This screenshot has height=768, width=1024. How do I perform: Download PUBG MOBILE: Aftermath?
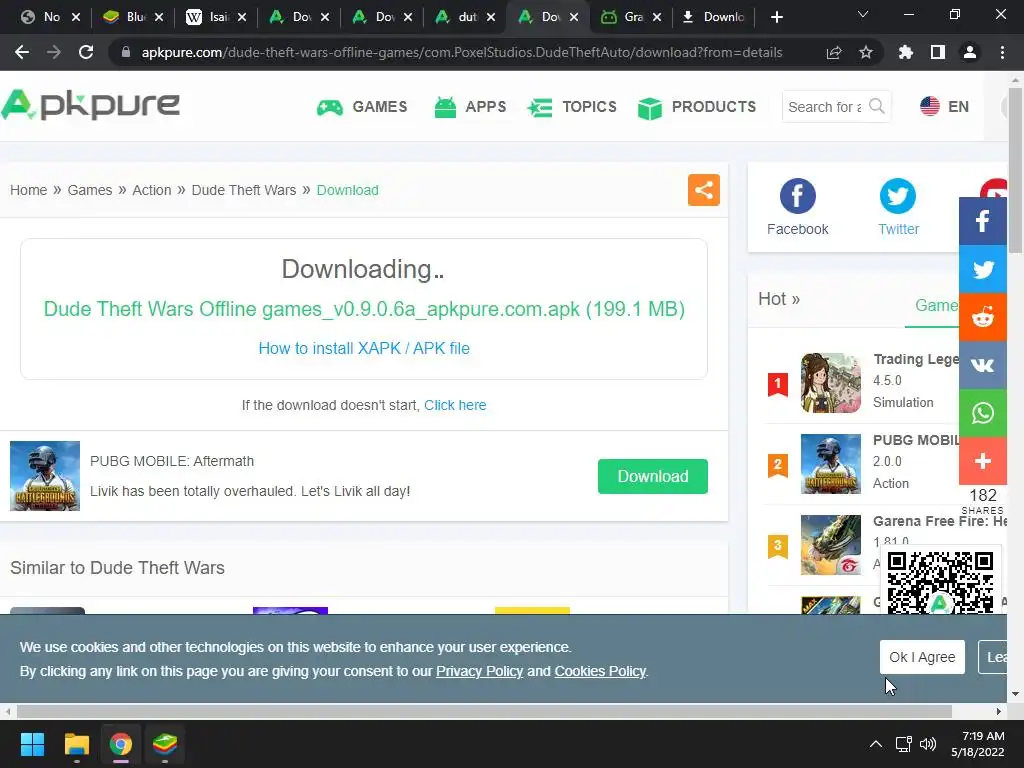652,476
